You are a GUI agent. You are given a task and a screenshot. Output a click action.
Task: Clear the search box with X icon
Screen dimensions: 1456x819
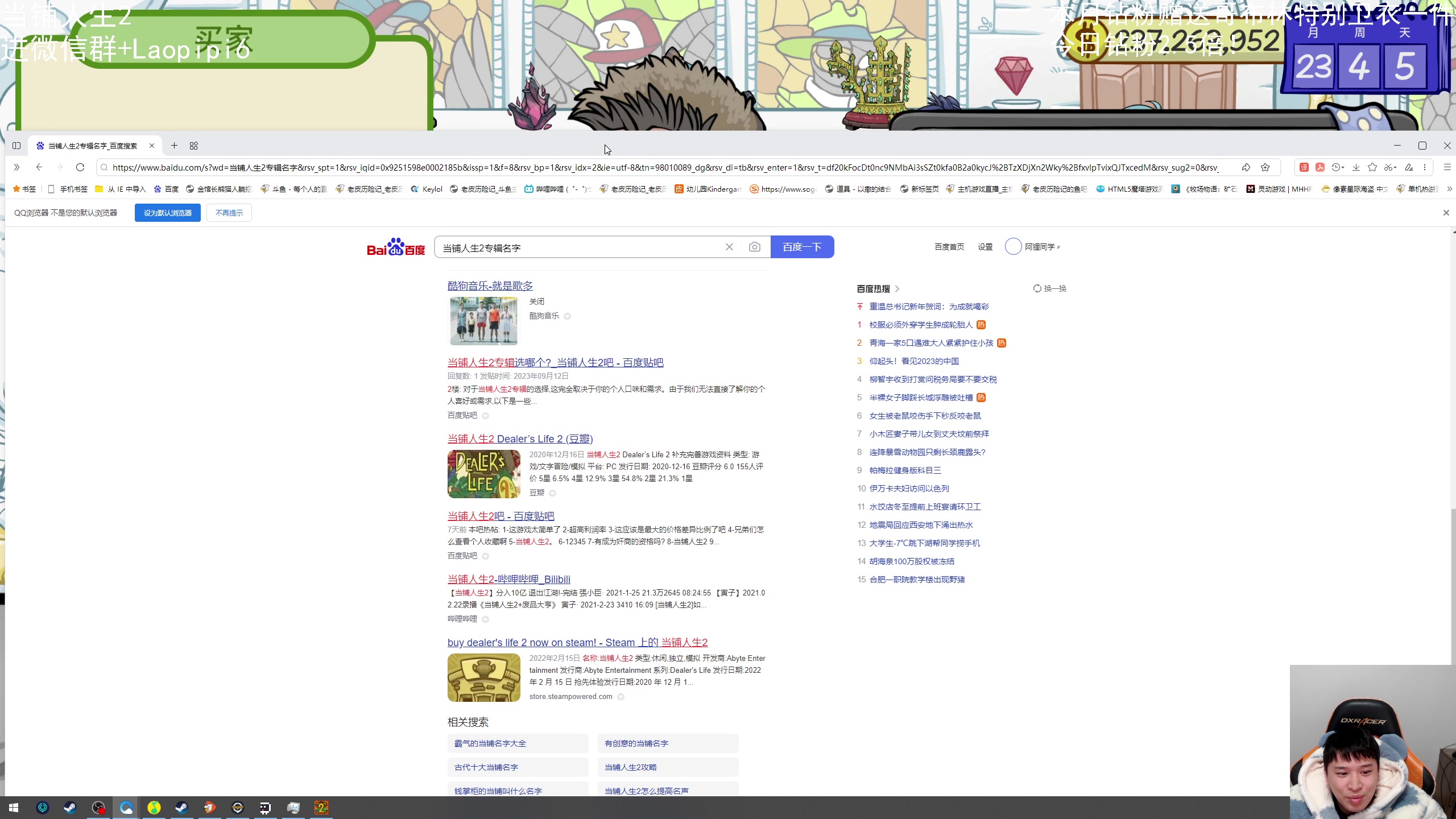click(729, 247)
